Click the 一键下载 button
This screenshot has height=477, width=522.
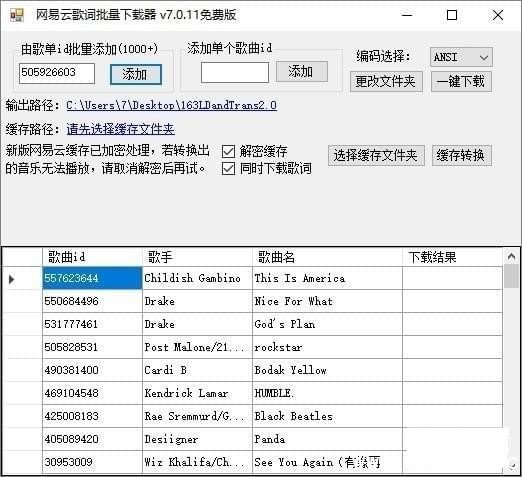[461, 81]
